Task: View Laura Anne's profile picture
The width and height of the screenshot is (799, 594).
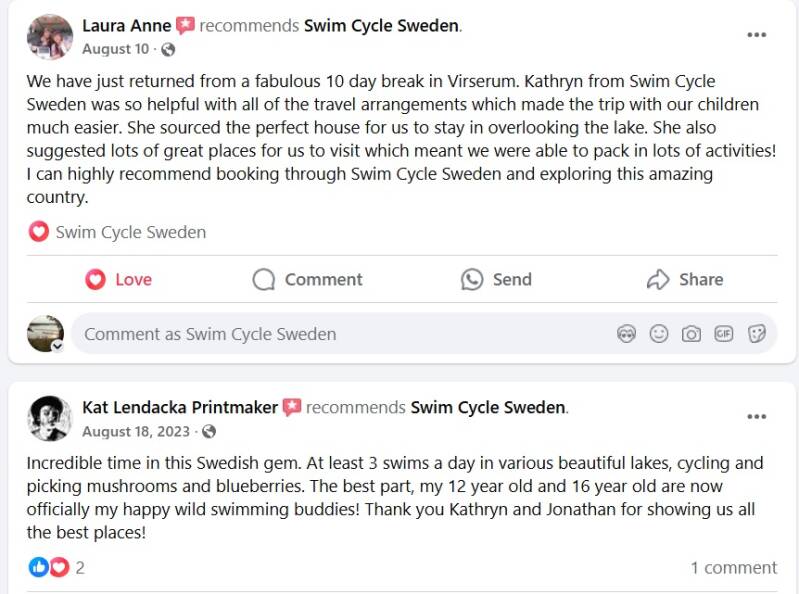Action: [x=49, y=37]
